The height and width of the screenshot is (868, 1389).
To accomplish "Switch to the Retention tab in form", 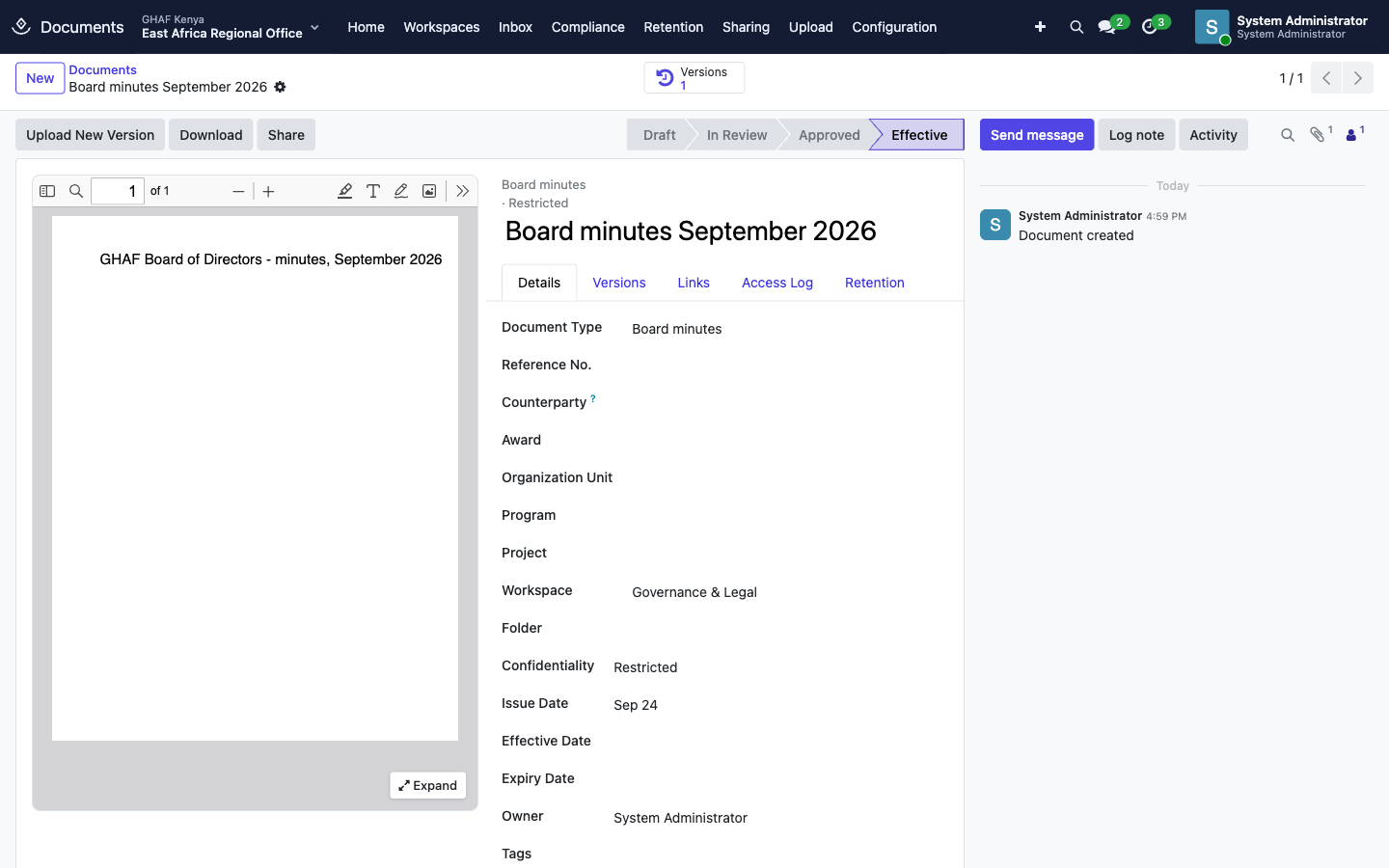I will [875, 283].
